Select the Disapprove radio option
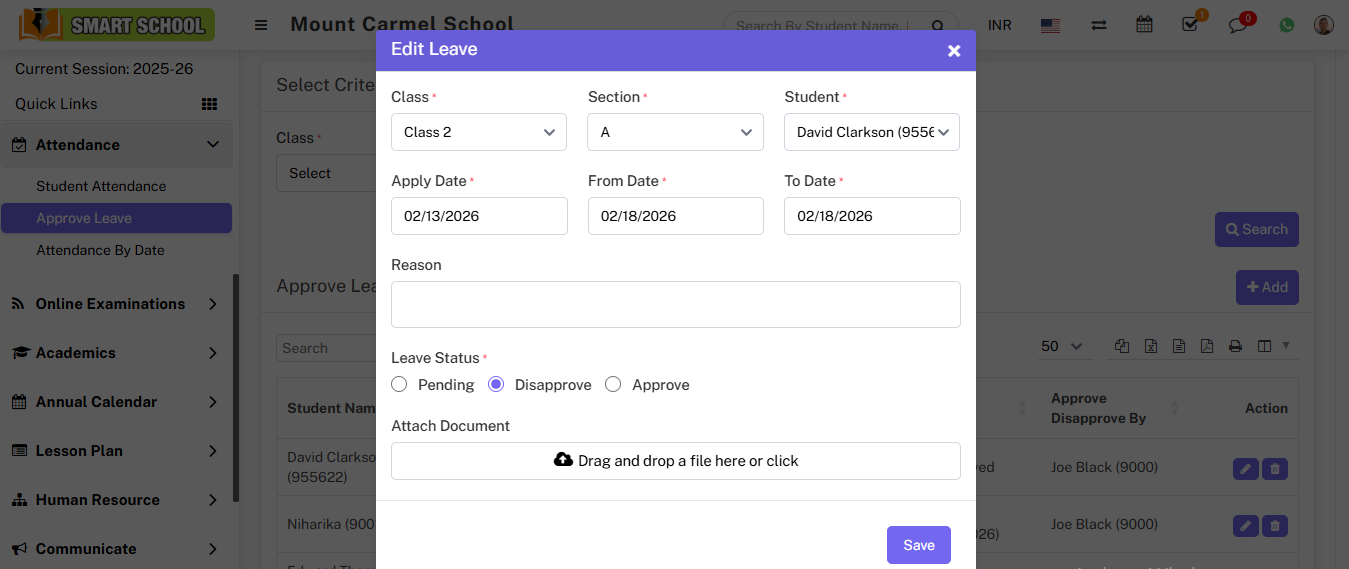1349x569 pixels. click(x=496, y=385)
